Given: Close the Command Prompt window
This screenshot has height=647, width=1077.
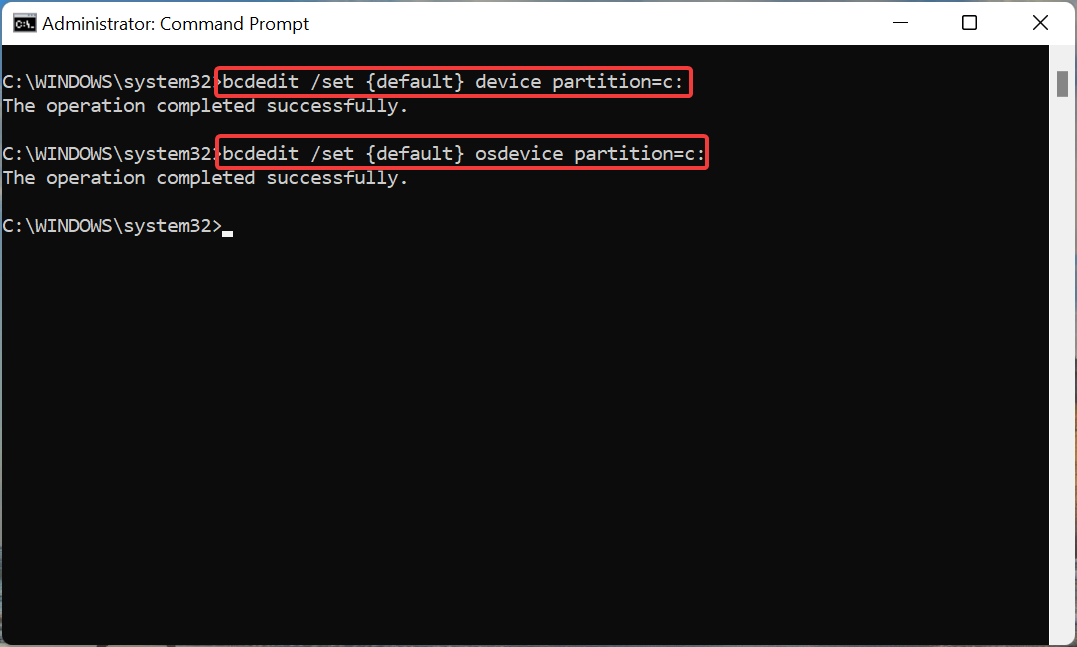Looking at the screenshot, I should click(x=1040, y=22).
